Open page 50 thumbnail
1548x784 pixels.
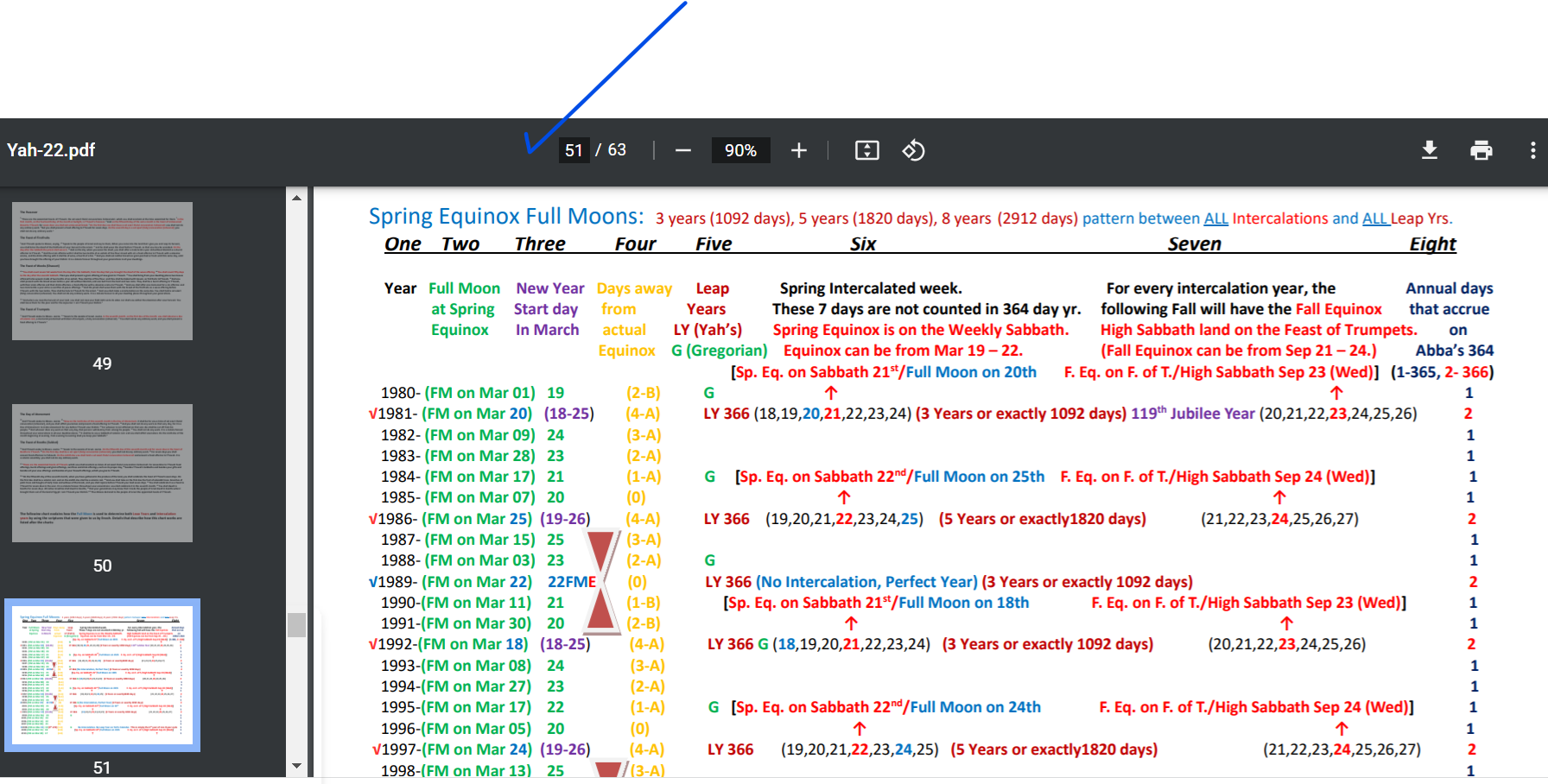click(x=102, y=473)
